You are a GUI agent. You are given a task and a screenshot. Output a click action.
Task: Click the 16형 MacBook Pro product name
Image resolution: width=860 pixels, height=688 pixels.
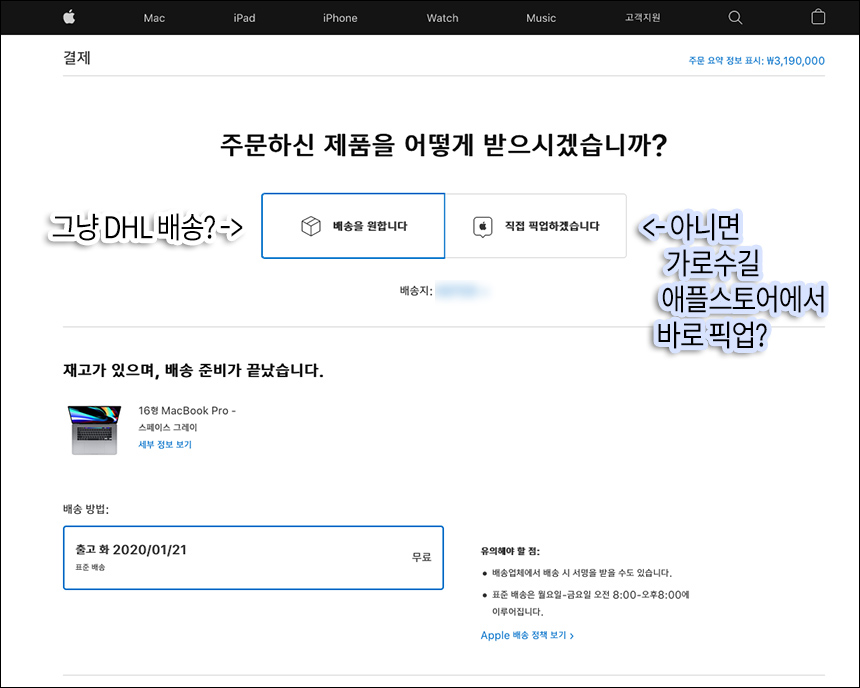(186, 410)
